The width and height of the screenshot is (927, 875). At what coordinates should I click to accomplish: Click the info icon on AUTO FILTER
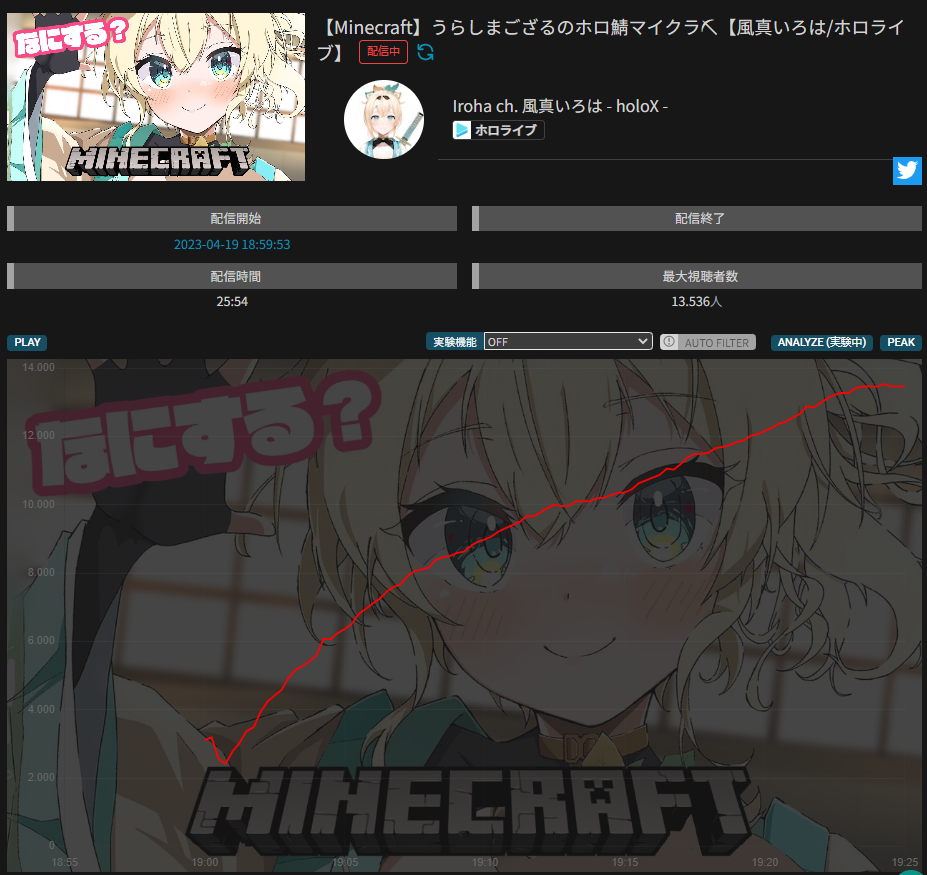tap(669, 342)
